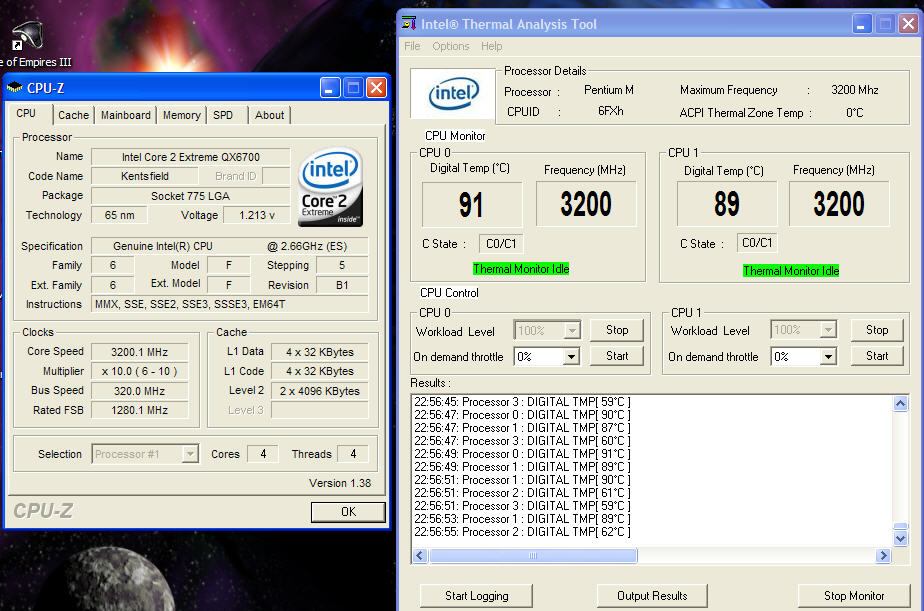Image resolution: width=924 pixels, height=611 pixels.
Task: Click the Rated FSB value 1280.1 MHz
Action: (140, 410)
